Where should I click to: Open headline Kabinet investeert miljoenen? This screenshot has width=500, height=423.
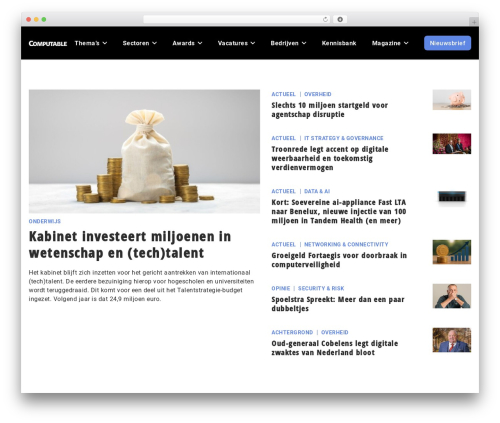tap(130, 245)
